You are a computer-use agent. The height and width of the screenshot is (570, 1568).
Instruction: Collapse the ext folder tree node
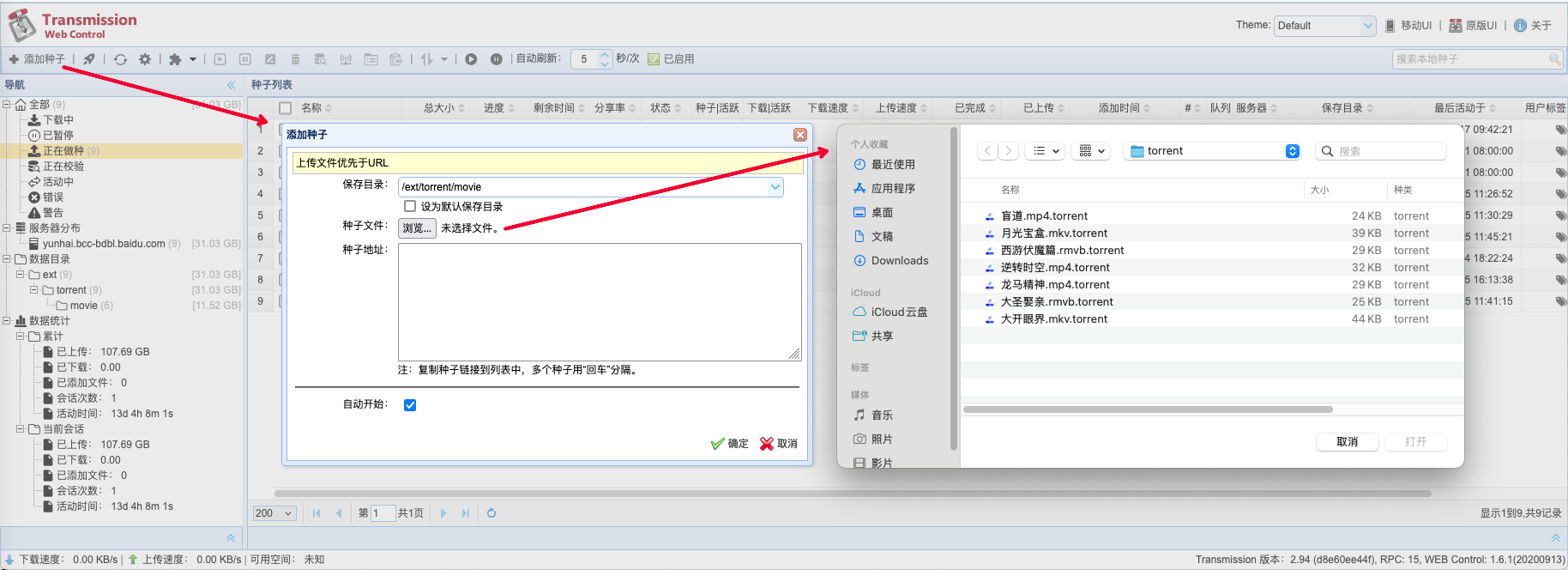tap(21, 275)
